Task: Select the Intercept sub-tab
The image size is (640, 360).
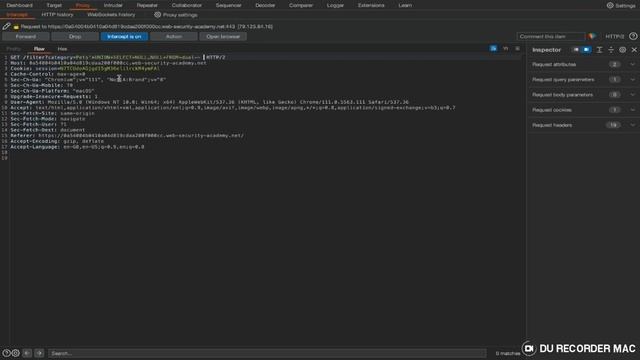Action: pos(17,15)
